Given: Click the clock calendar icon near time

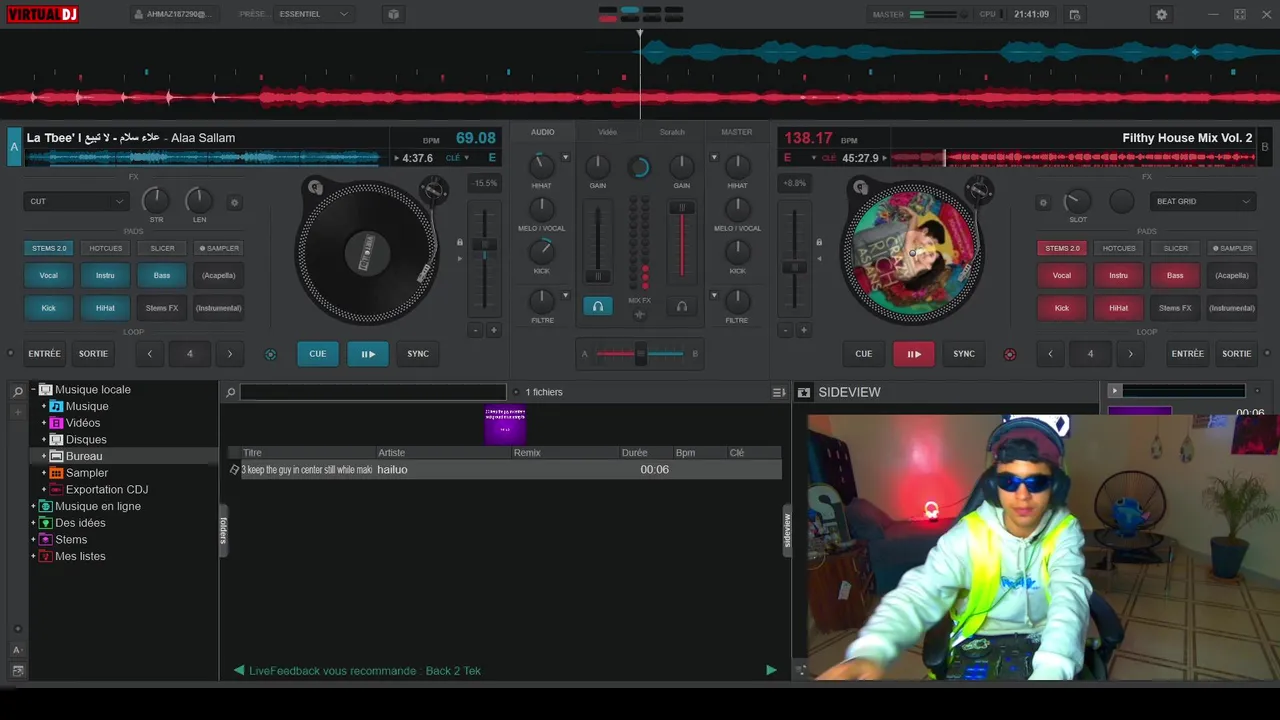Looking at the screenshot, I should (1075, 14).
